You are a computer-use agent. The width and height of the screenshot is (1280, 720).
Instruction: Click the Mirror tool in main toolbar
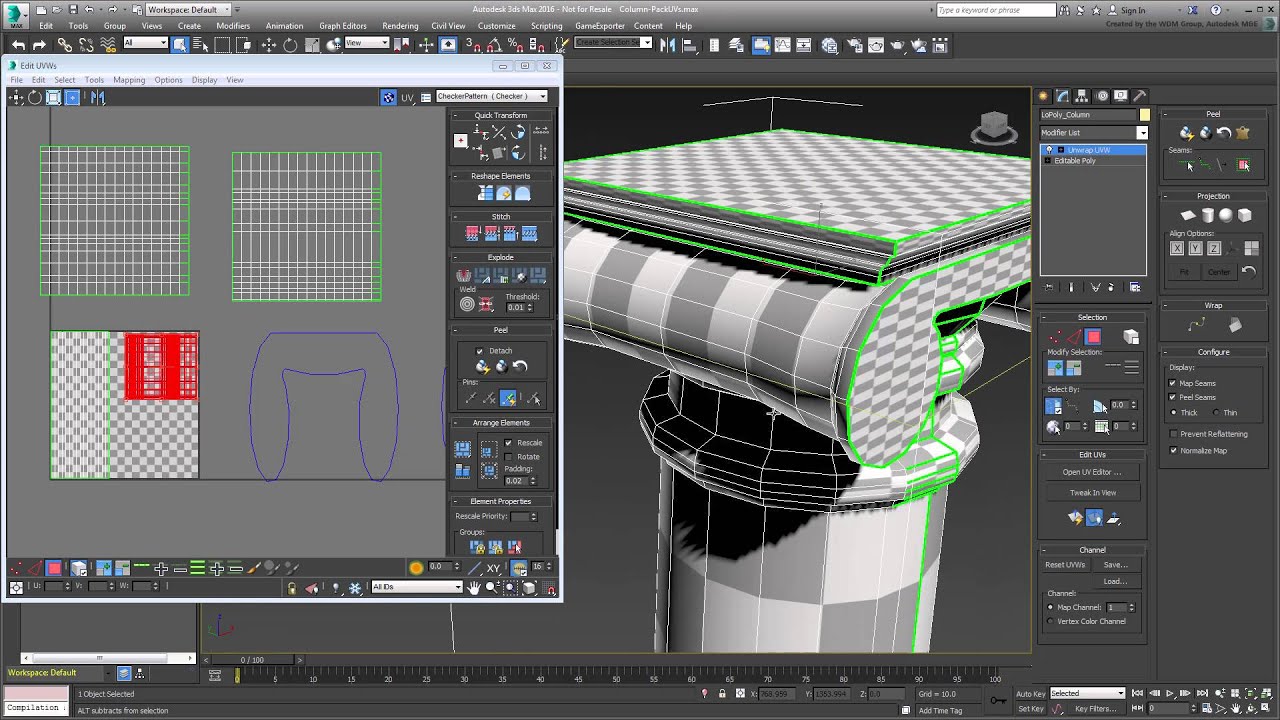[x=667, y=45]
